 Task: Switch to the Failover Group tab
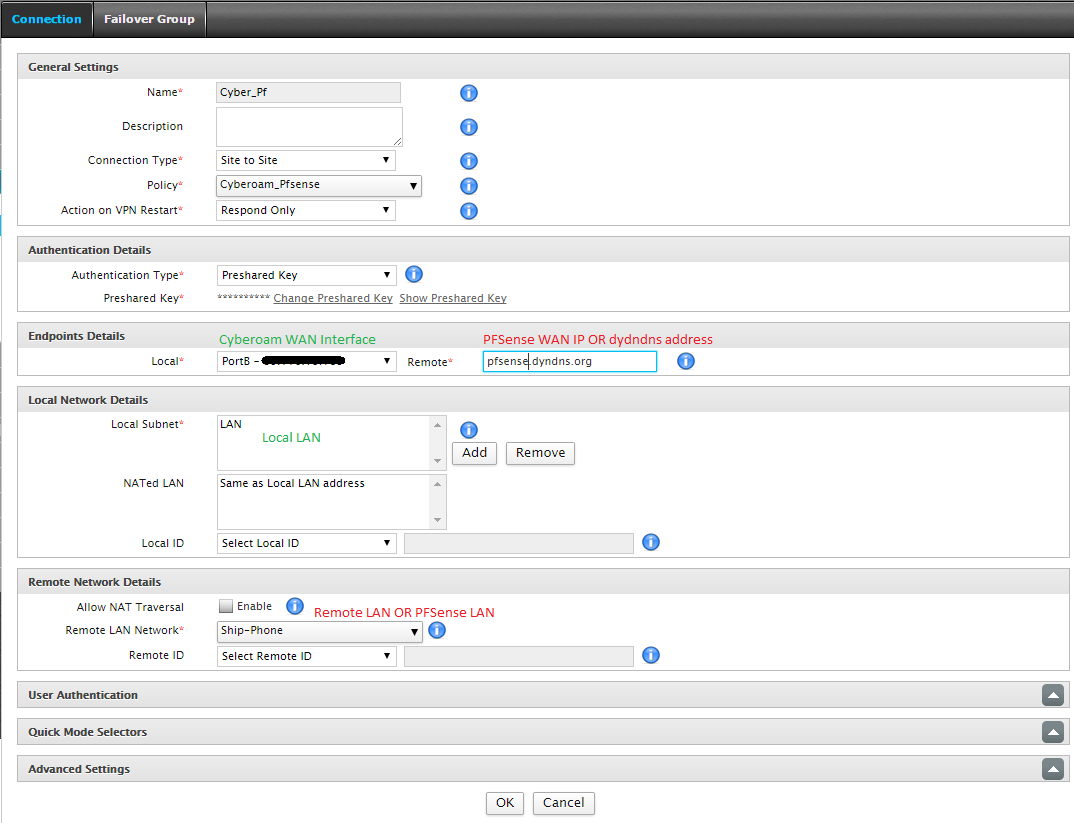click(x=149, y=19)
